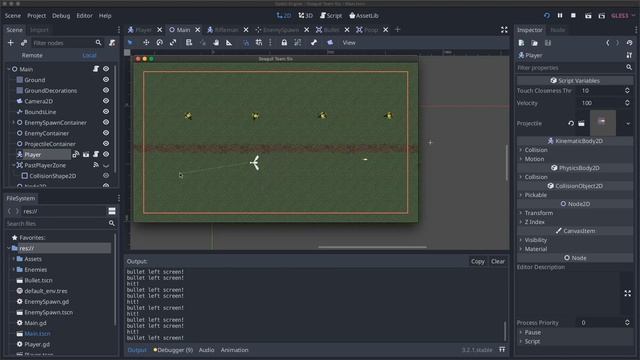The height and width of the screenshot is (360, 640).
Task: Click the create new resource icon in Inspector
Action: (521, 43)
